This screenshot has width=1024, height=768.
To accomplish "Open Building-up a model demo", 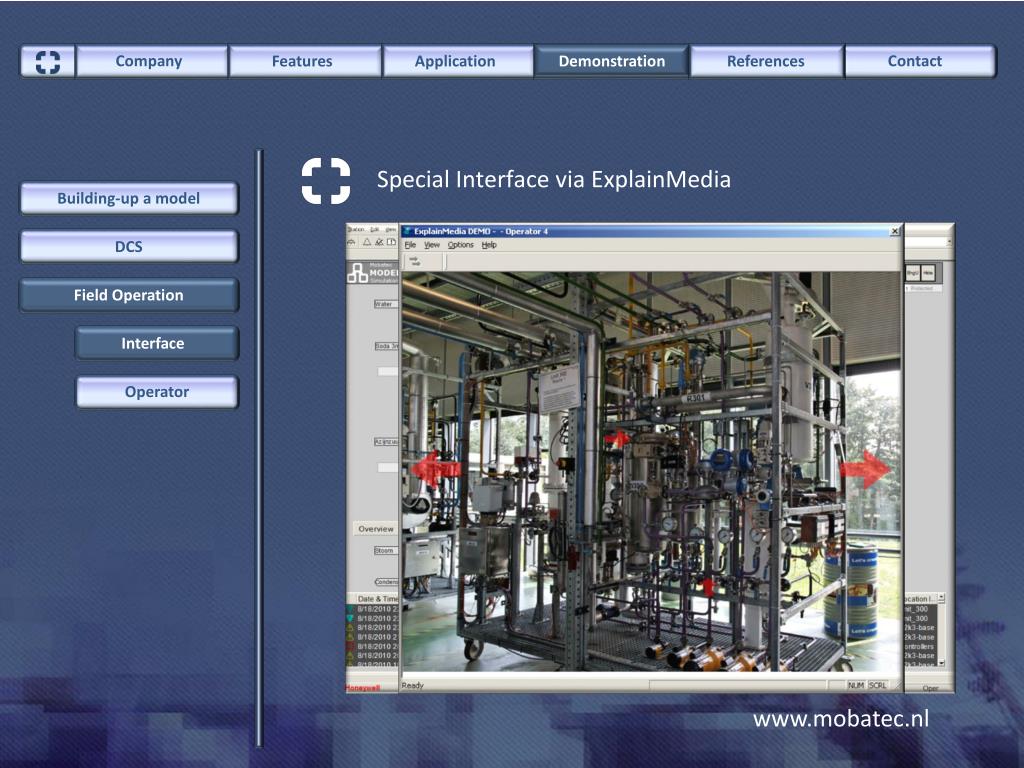I will coord(129,199).
